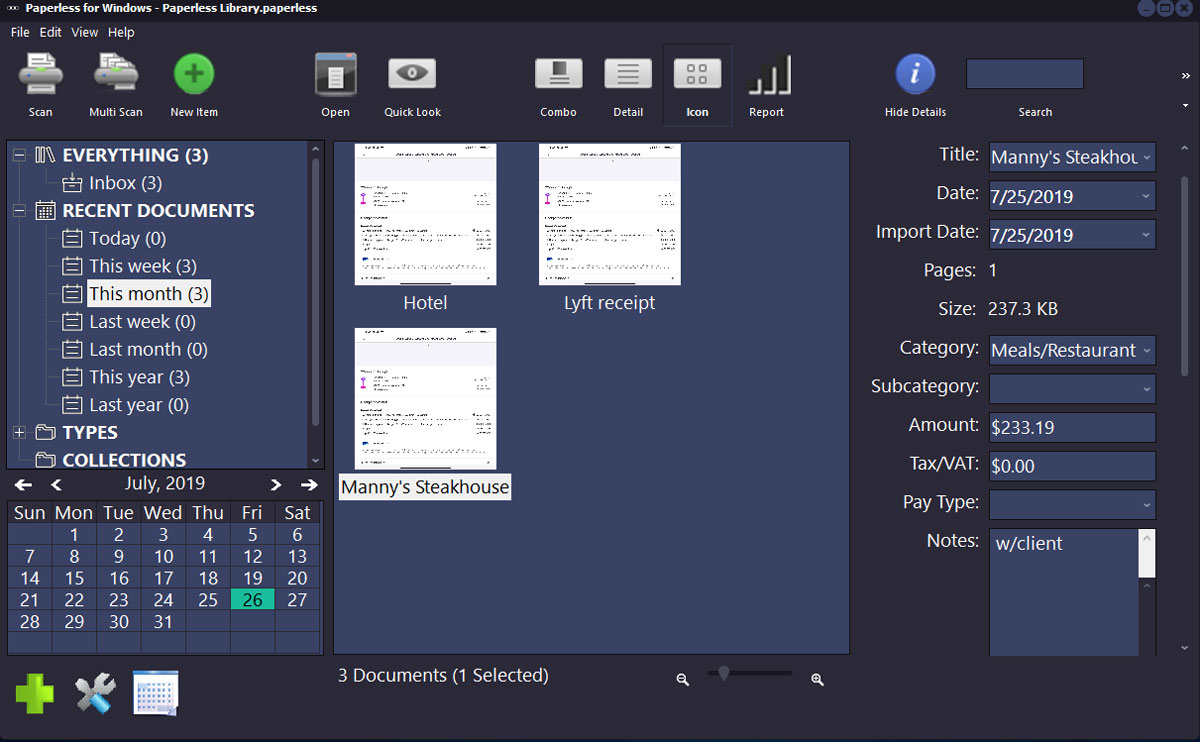Screen dimensions: 1200x742
Task: Click the wrench tools icon at bottom left
Action: [x=96, y=694]
